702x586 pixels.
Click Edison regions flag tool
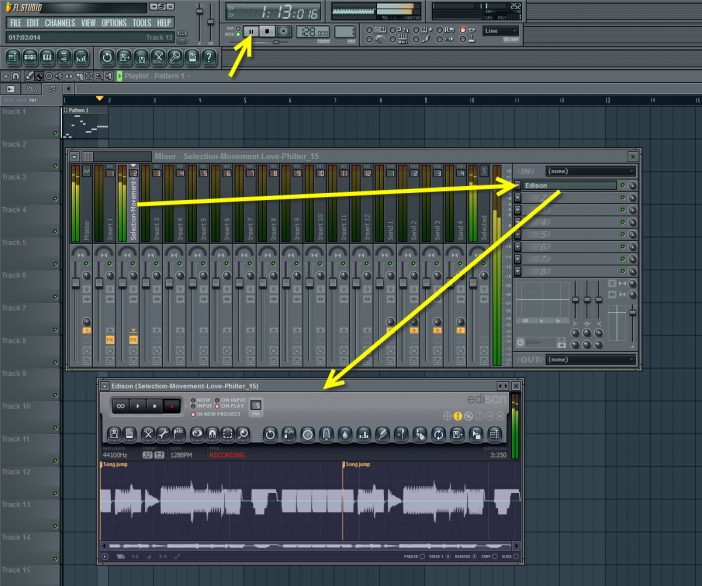tap(179, 434)
